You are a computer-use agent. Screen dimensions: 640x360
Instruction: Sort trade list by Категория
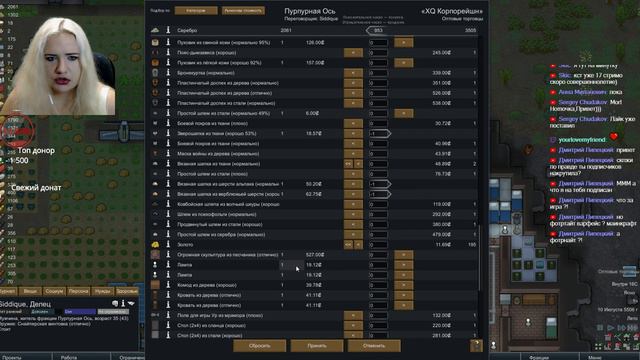tap(196, 11)
